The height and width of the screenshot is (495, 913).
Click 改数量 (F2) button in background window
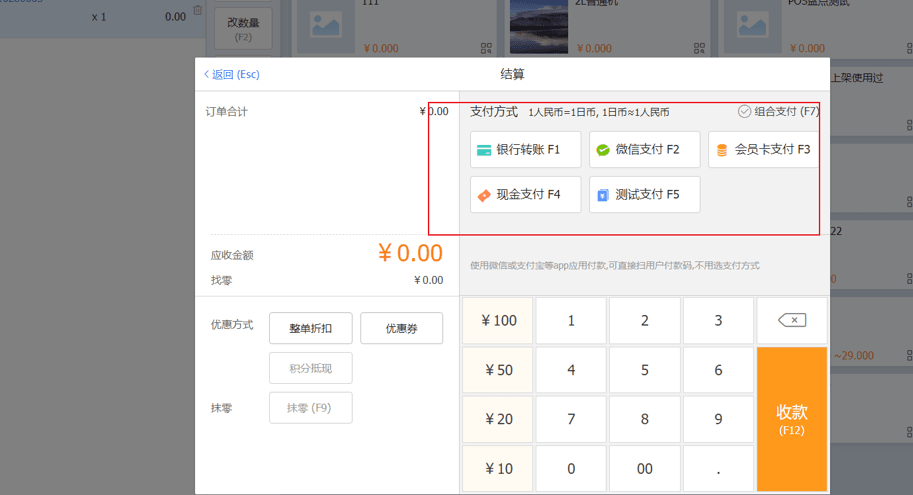pos(243,29)
